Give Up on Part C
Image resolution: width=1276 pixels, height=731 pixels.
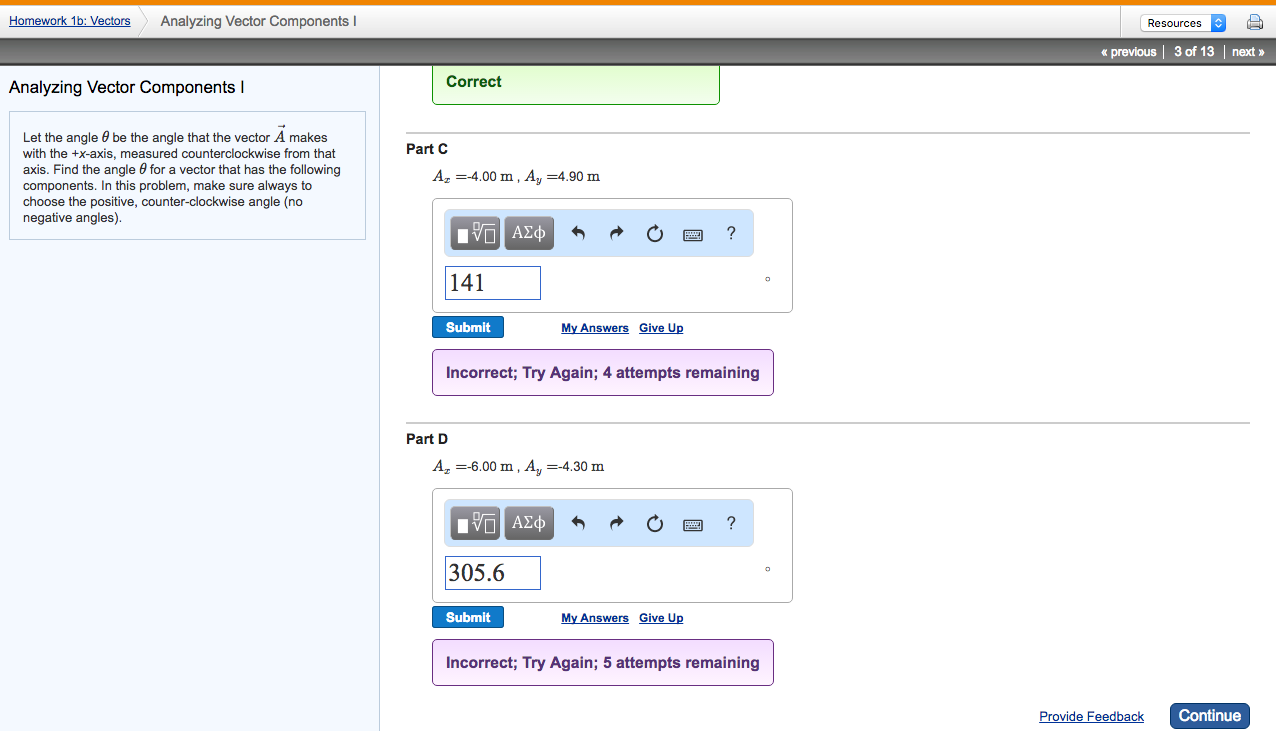click(661, 327)
